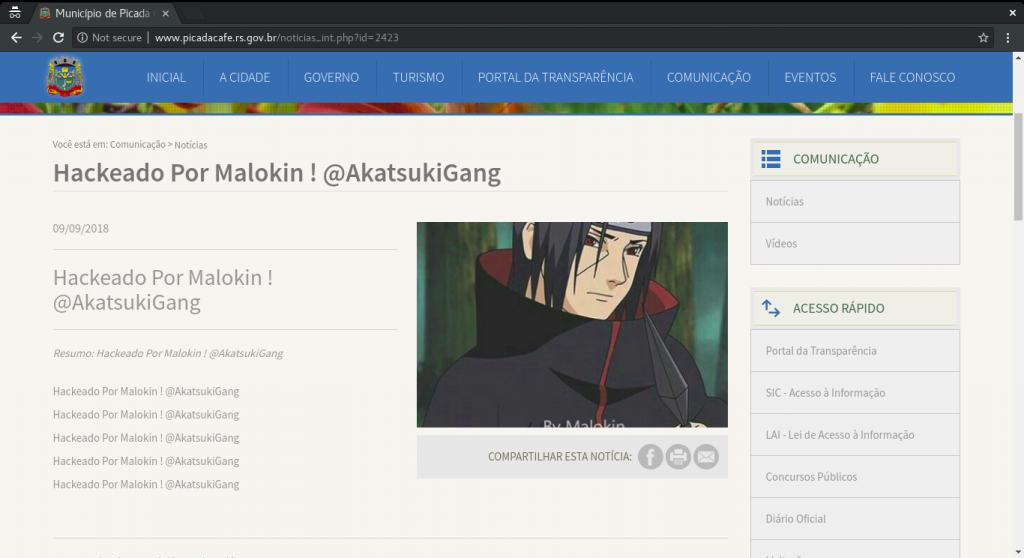Click the date 09/09/2018
The width and height of the screenshot is (1024, 558).
(81, 228)
